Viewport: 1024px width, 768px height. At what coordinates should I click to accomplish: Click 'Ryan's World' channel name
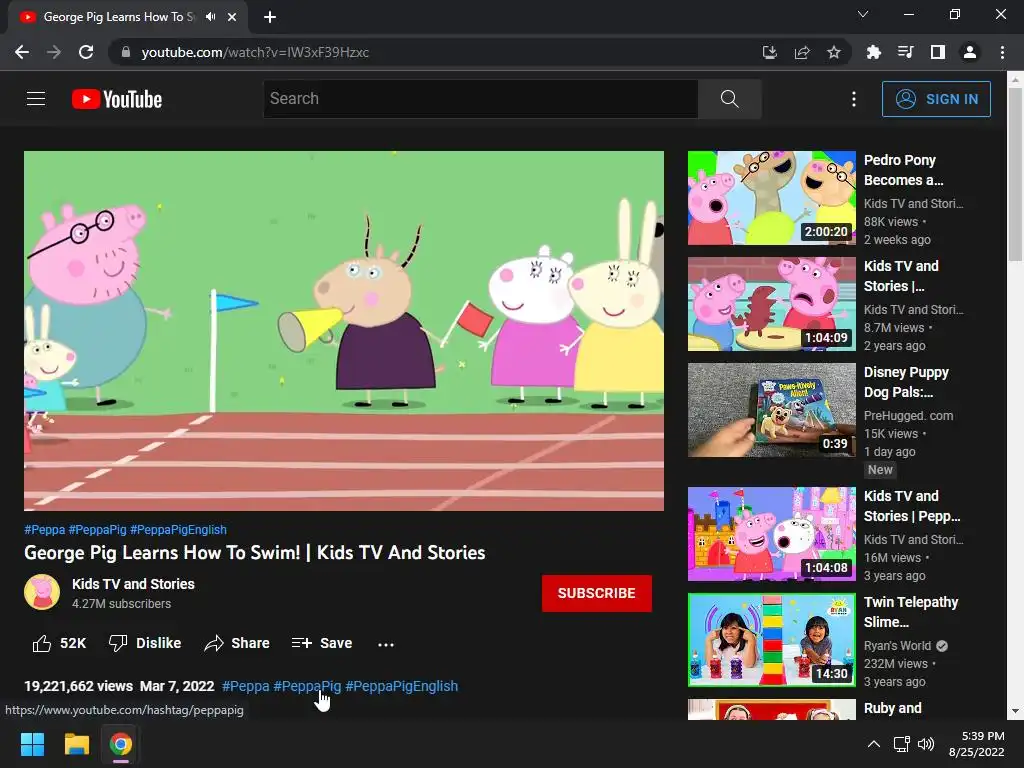click(897, 645)
